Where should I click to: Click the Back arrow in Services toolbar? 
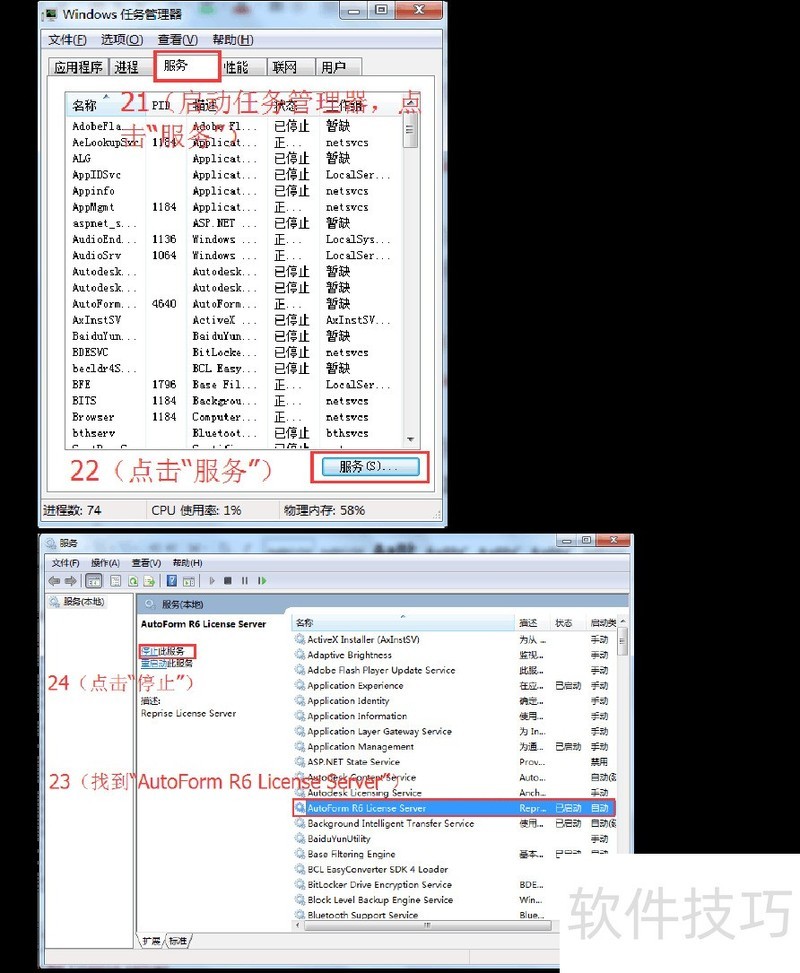55,581
